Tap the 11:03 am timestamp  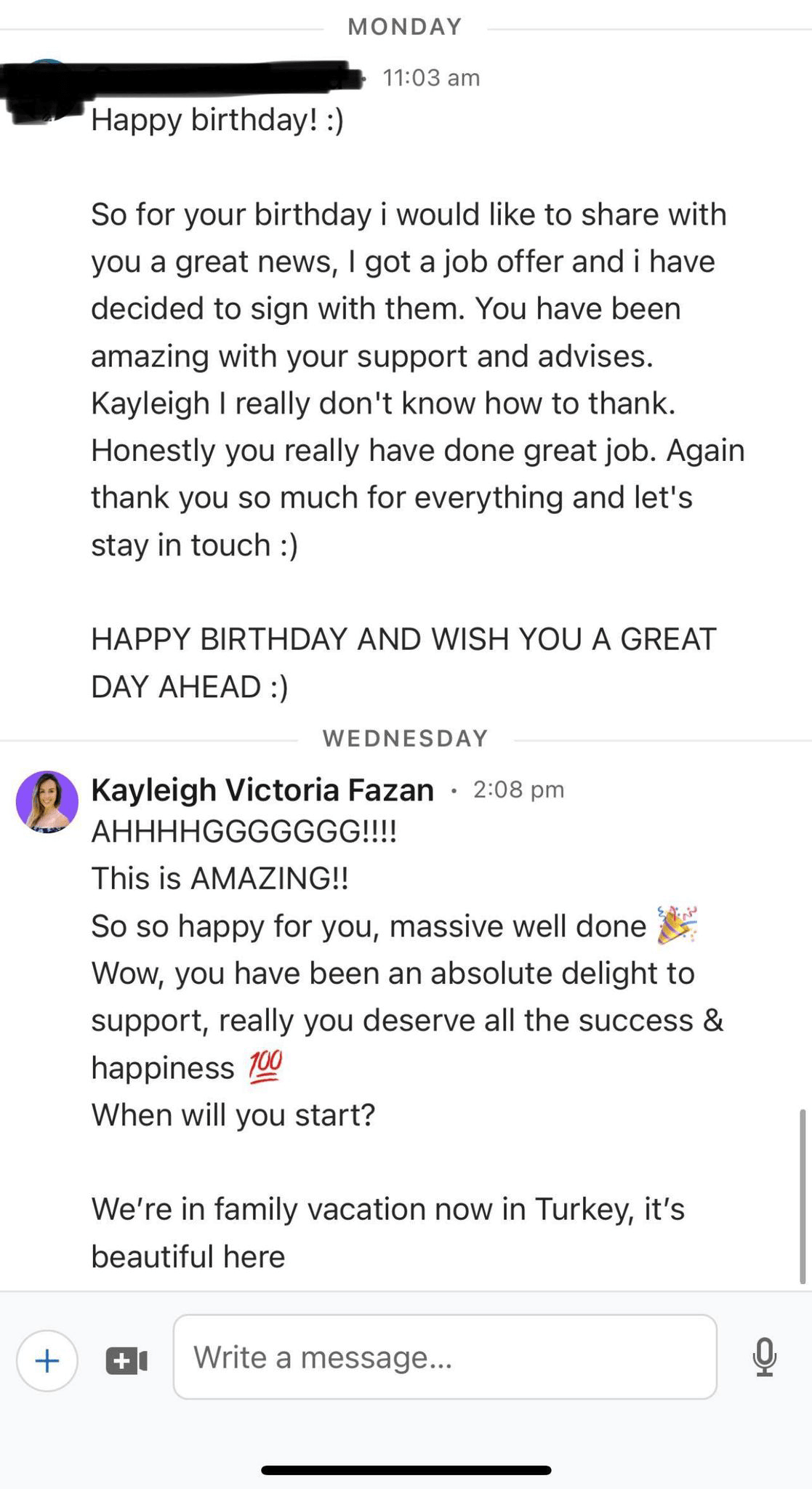pyautogui.click(x=431, y=78)
